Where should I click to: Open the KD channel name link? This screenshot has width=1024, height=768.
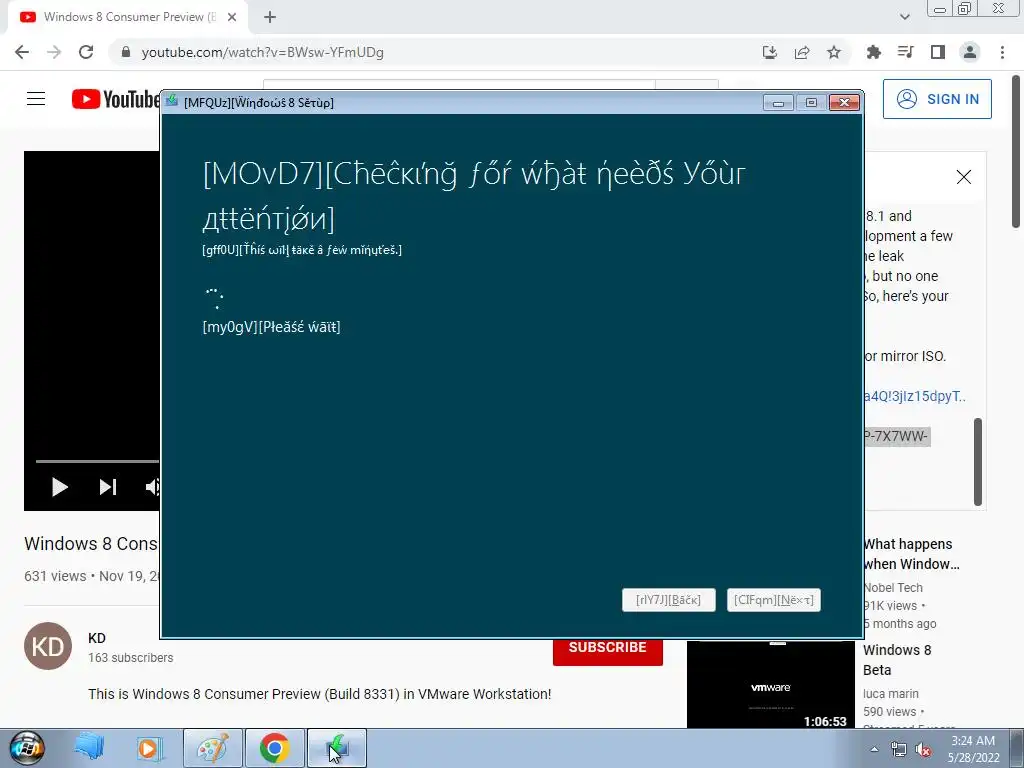pos(97,638)
